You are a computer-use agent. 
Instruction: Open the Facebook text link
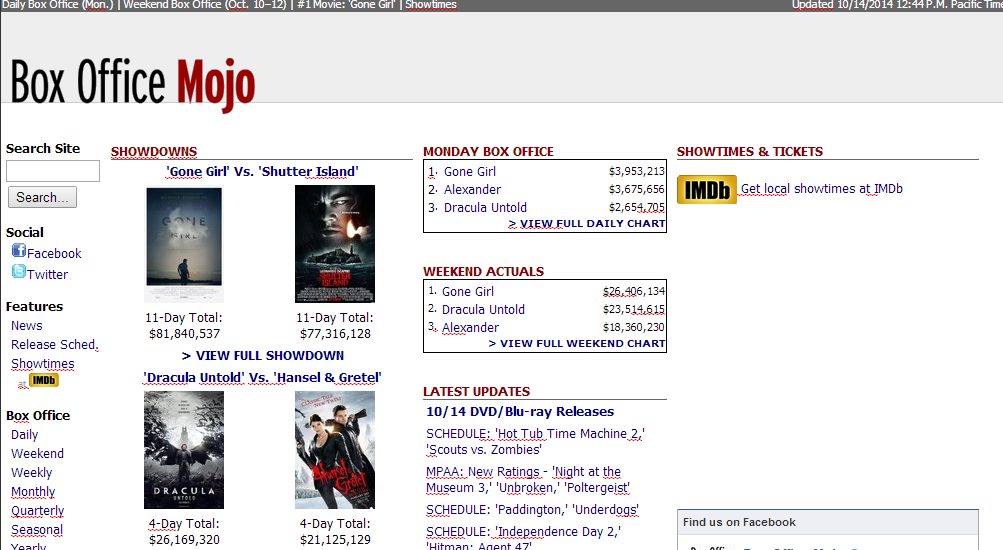pyautogui.click(x=54, y=253)
